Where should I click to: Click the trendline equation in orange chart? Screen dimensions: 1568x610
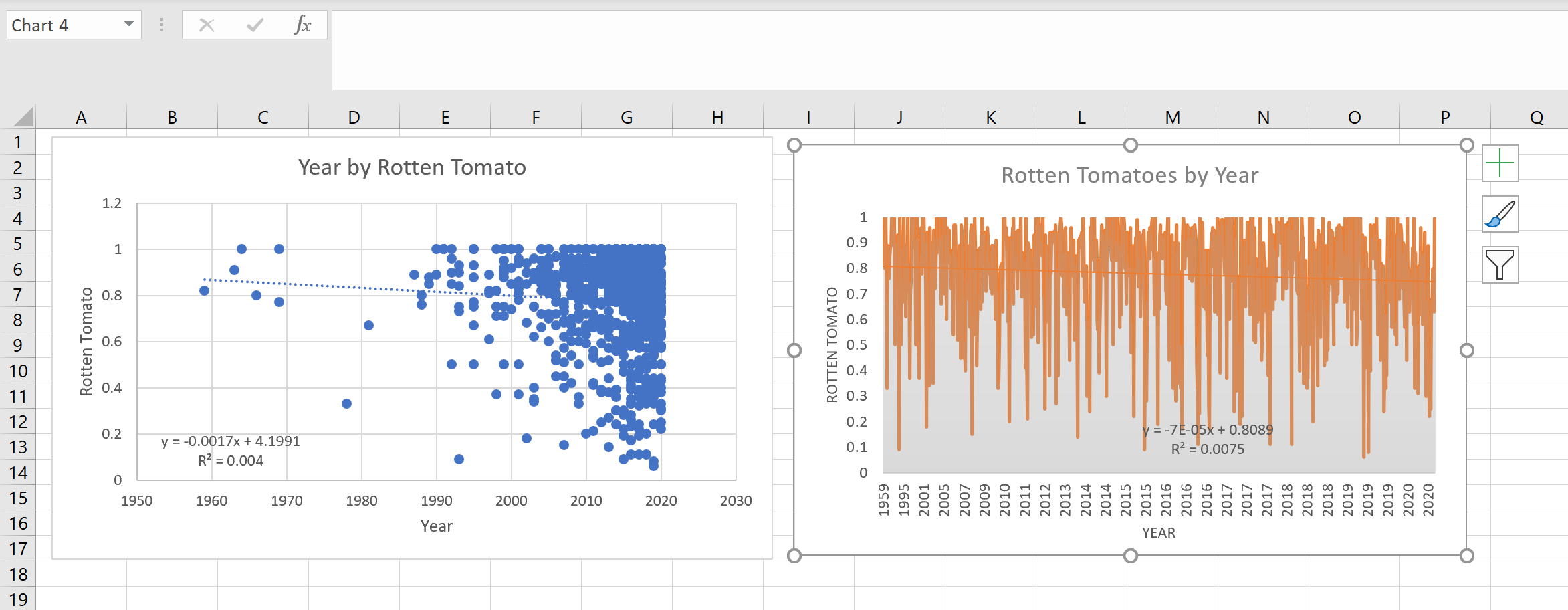[1208, 431]
